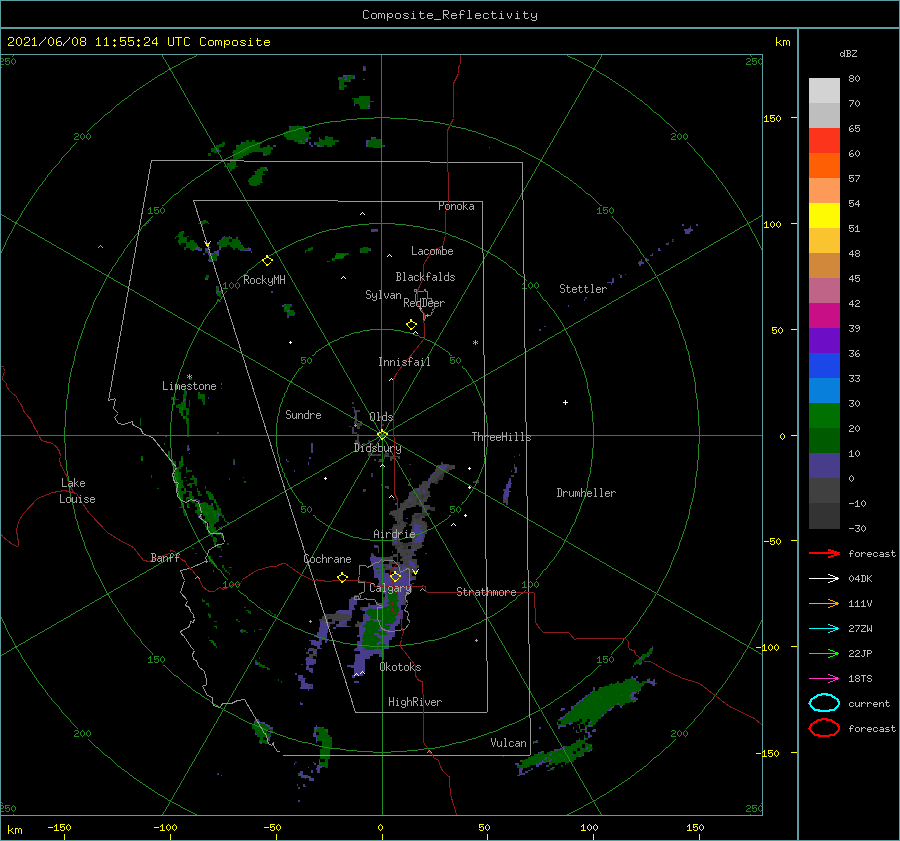The image size is (900, 841).
Task: Click the Calgary city label
Action: (390, 588)
